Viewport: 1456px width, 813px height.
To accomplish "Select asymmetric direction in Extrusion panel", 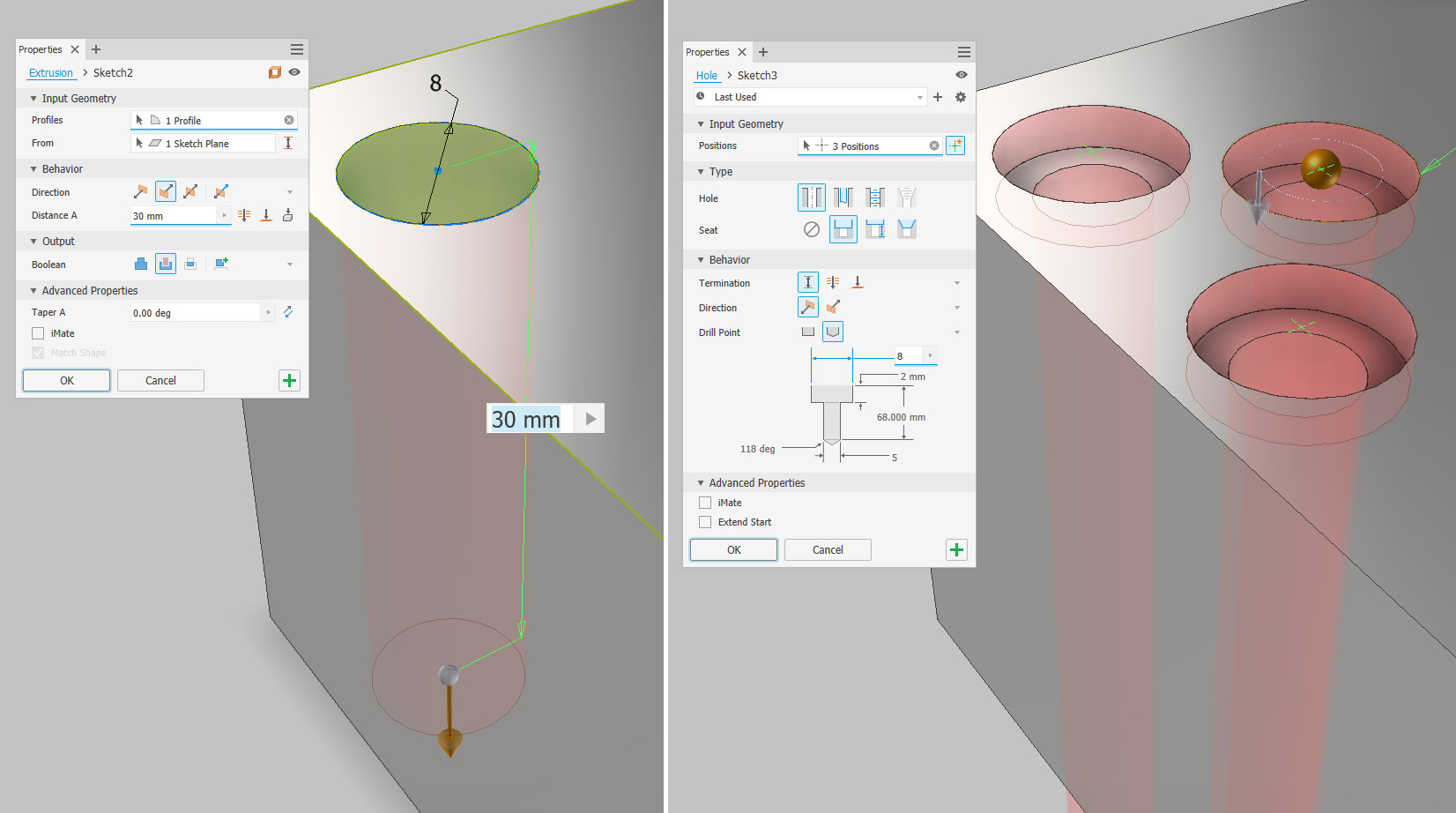I will [220, 191].
